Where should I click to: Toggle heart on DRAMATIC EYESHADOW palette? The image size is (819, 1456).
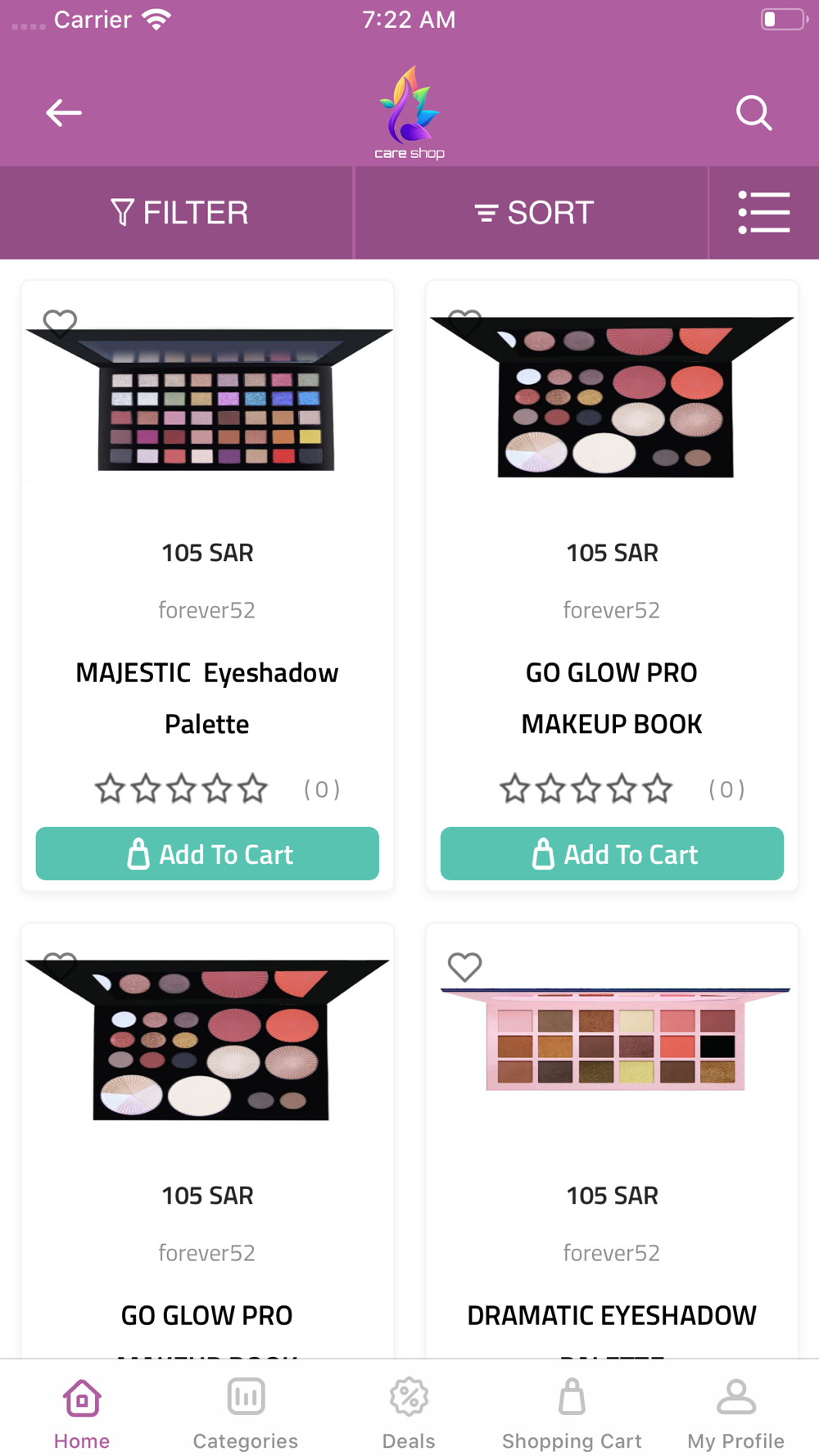coord(464,967)
